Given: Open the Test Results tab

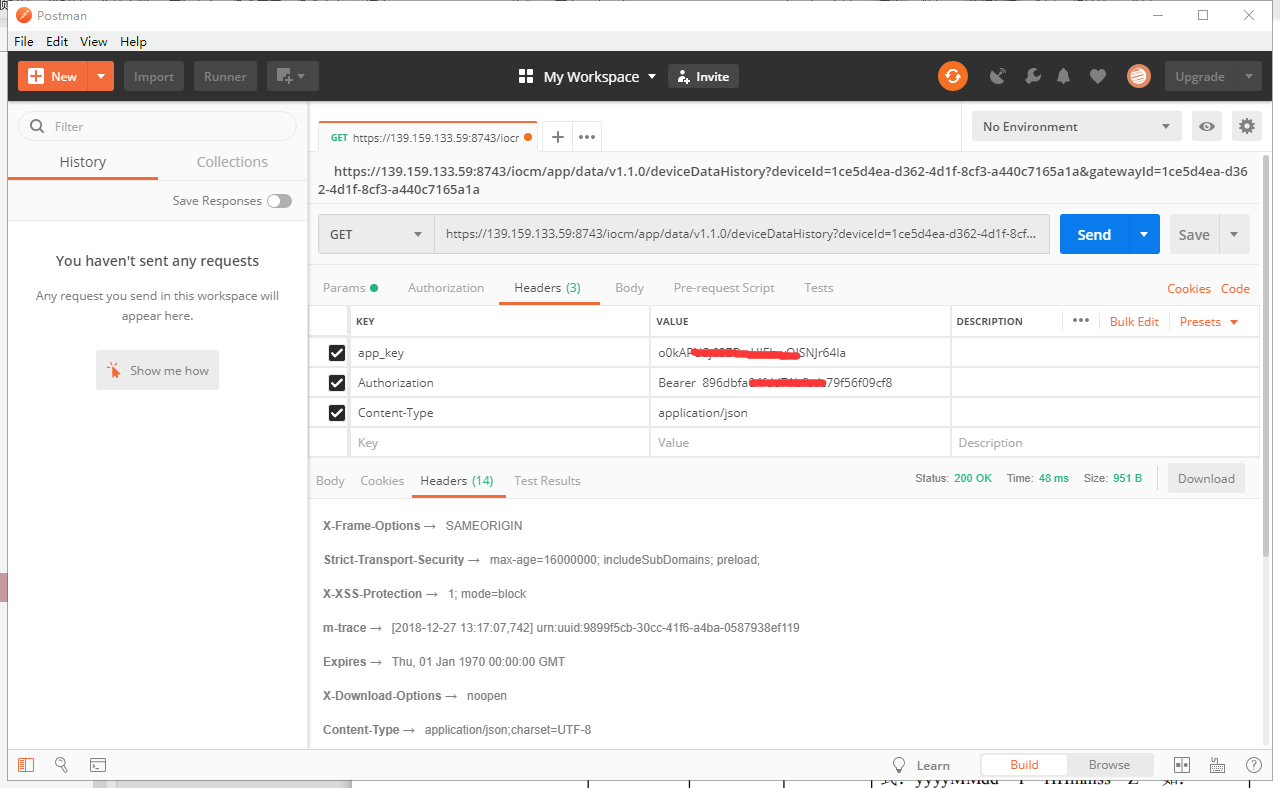Looking at the screenshot, I should (x=547, y=480).
